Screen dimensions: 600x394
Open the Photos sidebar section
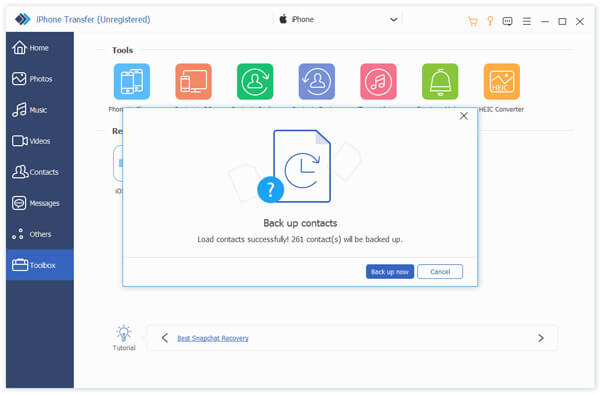[40, 79]
